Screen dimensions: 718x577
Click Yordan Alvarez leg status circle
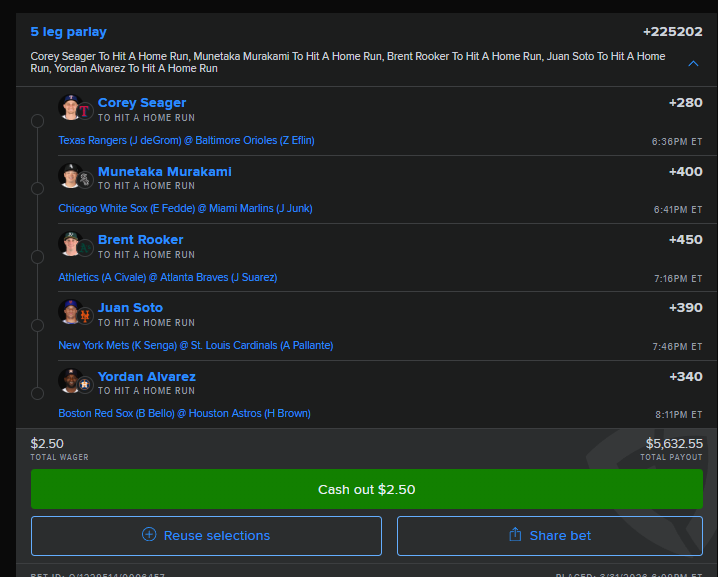(37, 393)
